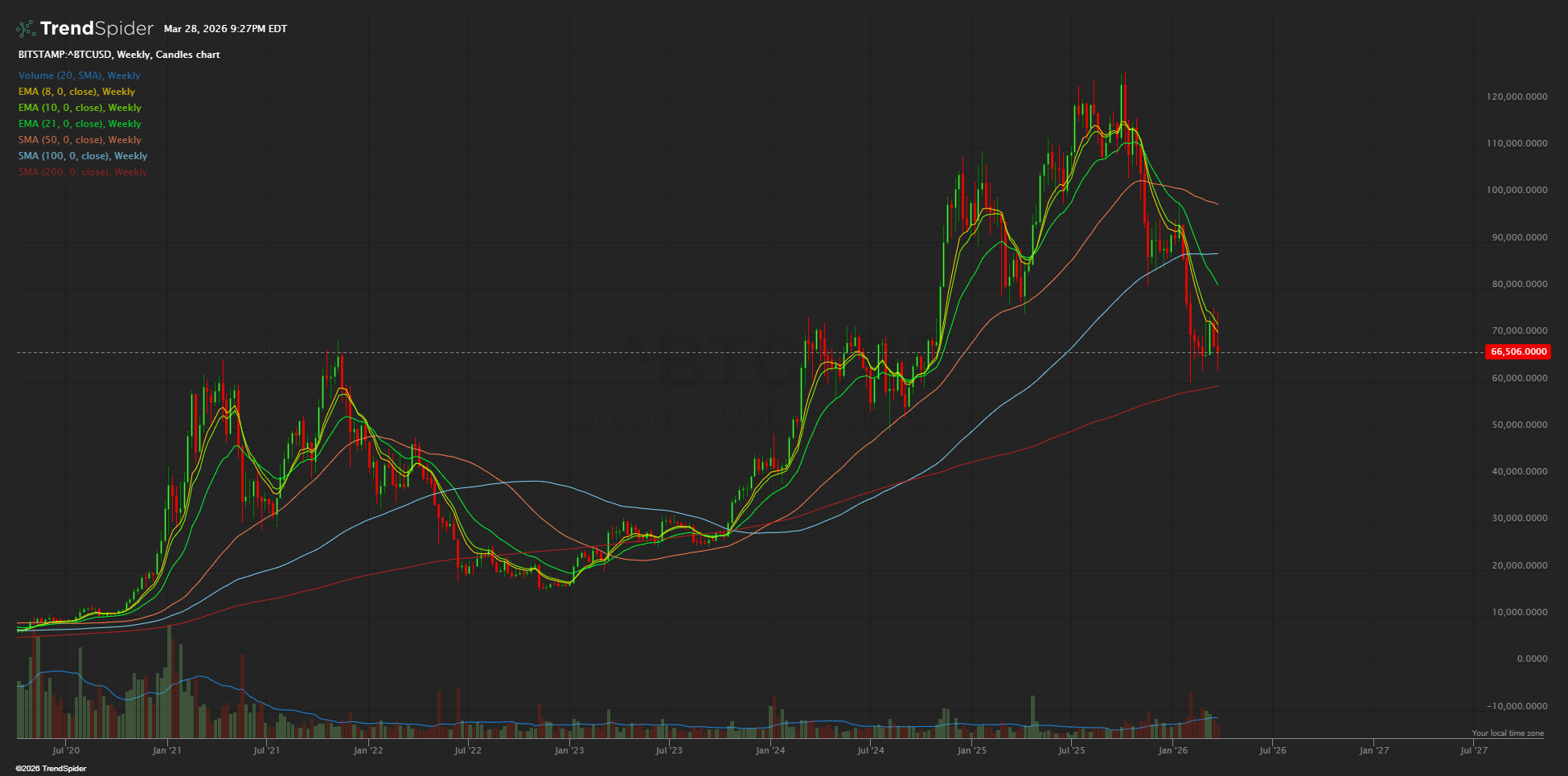Click the TrendSpider spider logo icon
The height and width of the screenshot is (776, 1568).
(x=26, y=29)
